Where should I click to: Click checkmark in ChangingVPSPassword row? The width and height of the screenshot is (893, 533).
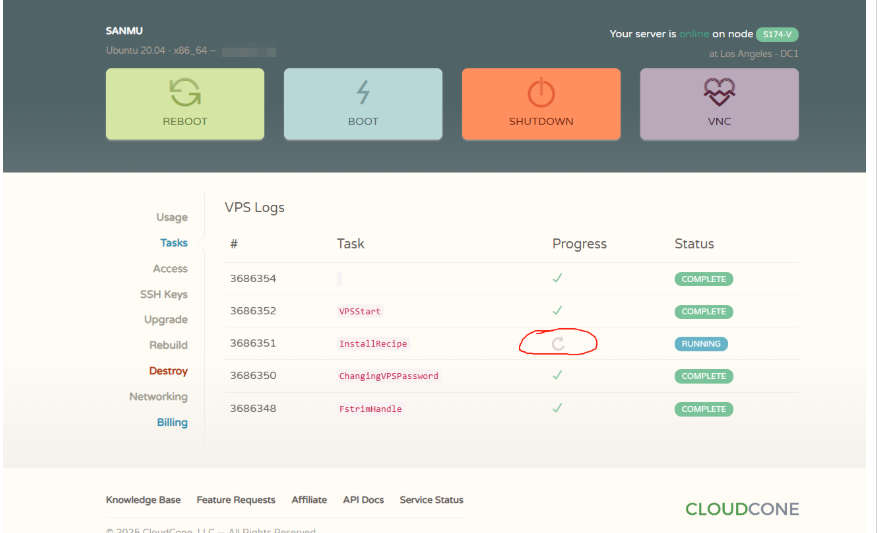point(558,375)
